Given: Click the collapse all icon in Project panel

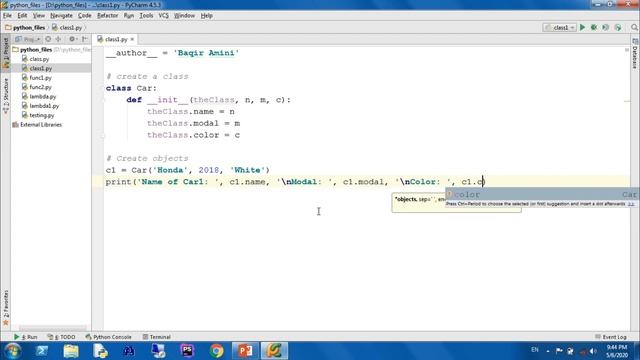Looking at the screenshot, I should [x=58, y=39].
